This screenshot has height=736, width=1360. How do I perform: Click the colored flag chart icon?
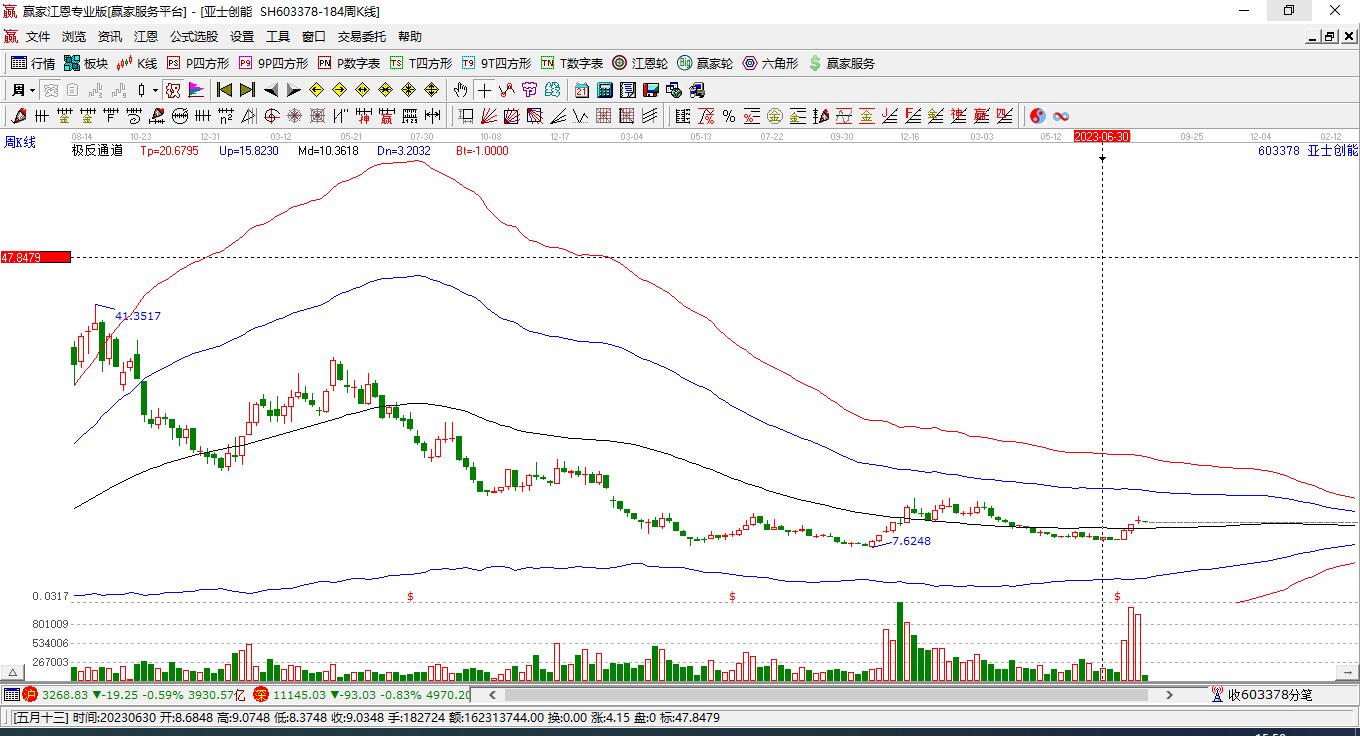[x=196, y=90]
